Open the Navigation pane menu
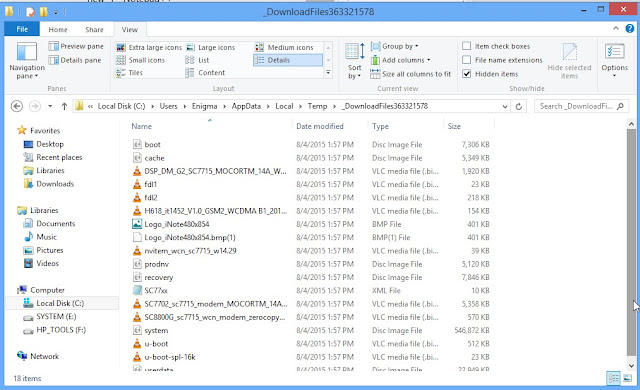This screenshot has width=640, height=390. 27,60
